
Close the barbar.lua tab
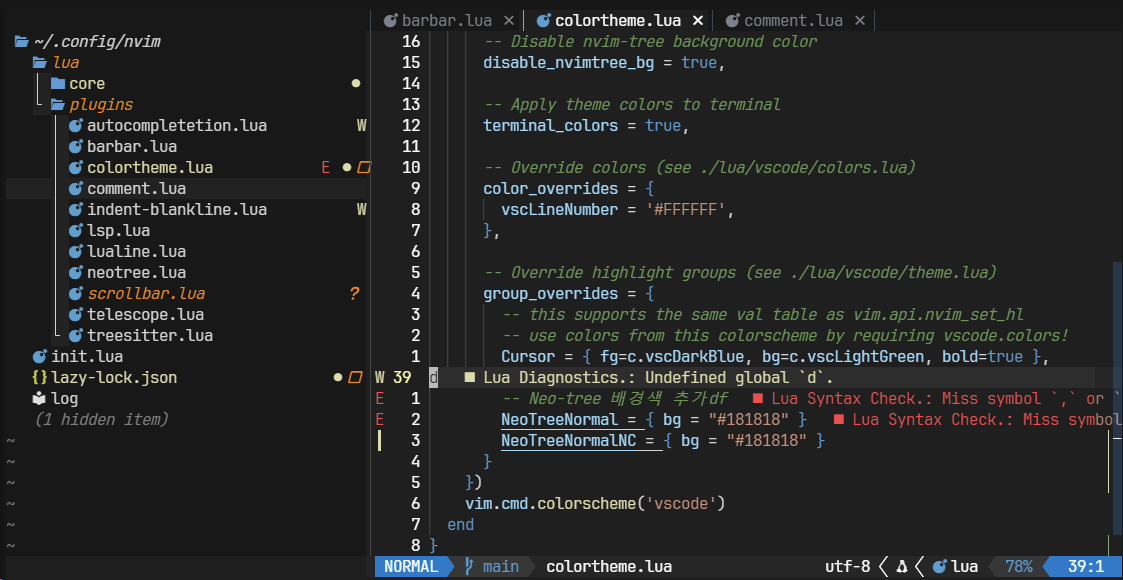point(509,20)
